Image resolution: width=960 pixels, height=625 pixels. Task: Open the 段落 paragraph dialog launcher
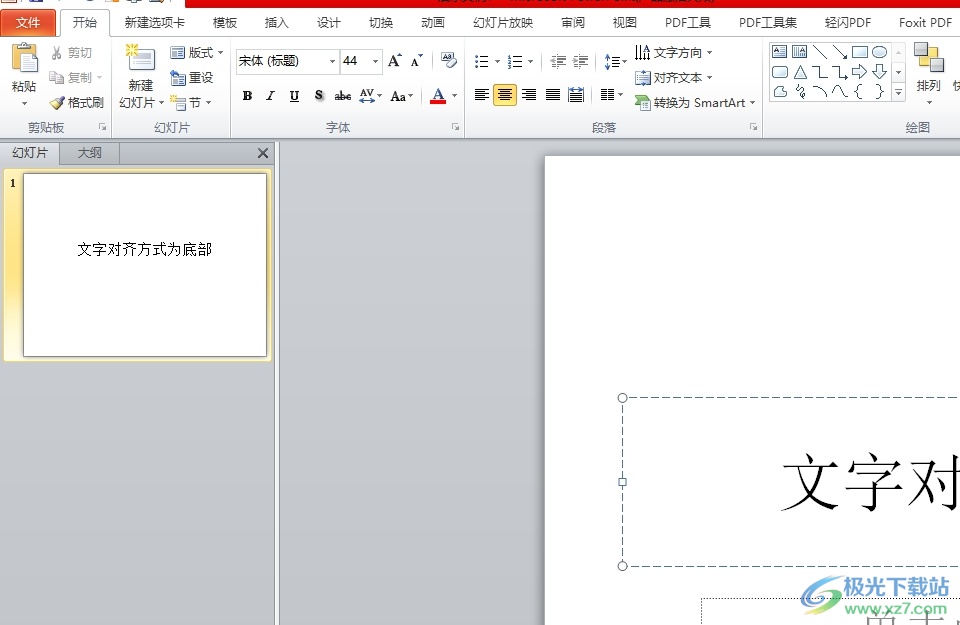pos(753,127)
